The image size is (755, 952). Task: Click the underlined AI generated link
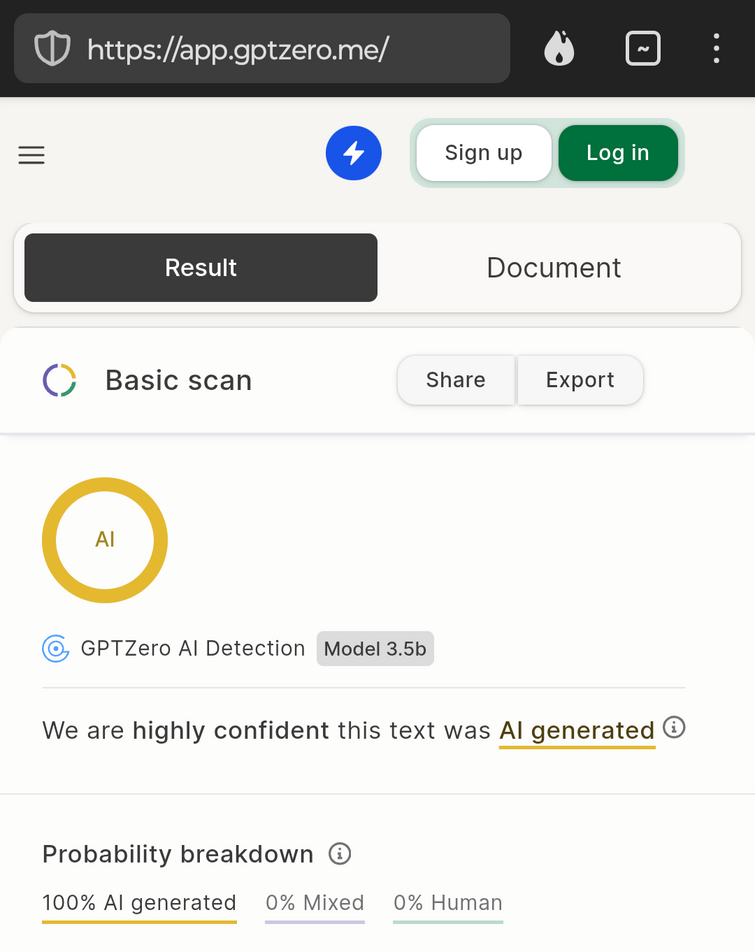pos(577,731)
